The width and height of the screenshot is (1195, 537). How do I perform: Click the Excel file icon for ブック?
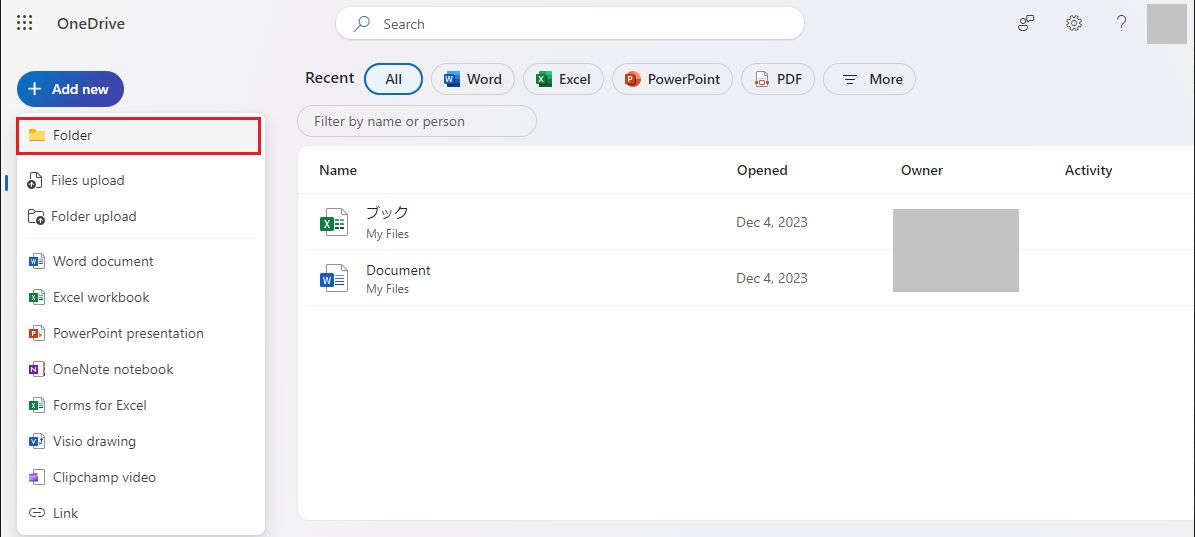pyautogui.click(x=334, y=222)
